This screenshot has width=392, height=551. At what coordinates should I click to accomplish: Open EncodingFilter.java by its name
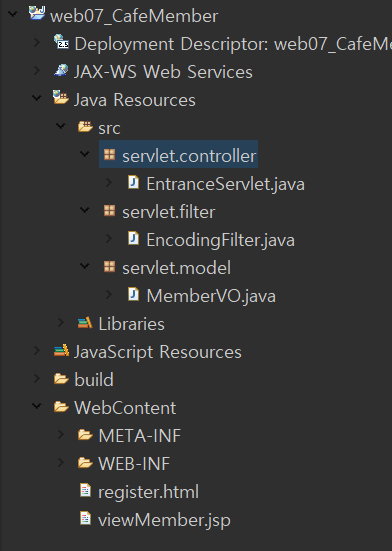click(x=221, y=240)
